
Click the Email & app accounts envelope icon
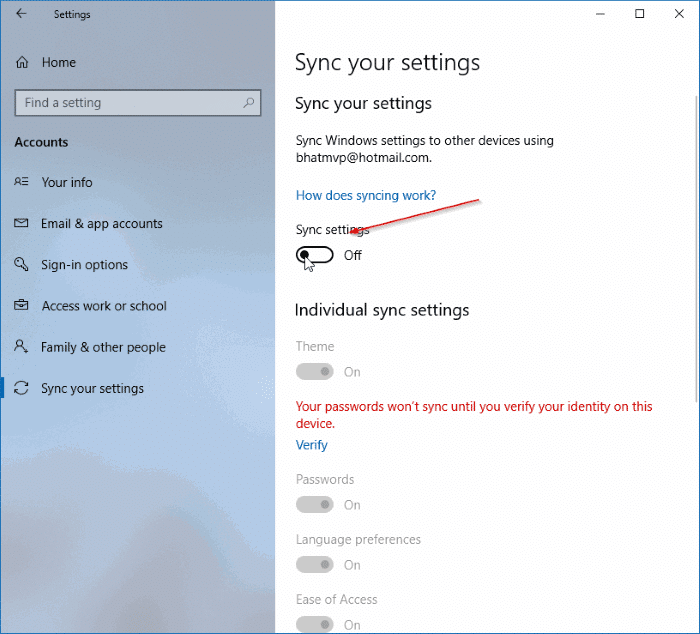(21, 223)
